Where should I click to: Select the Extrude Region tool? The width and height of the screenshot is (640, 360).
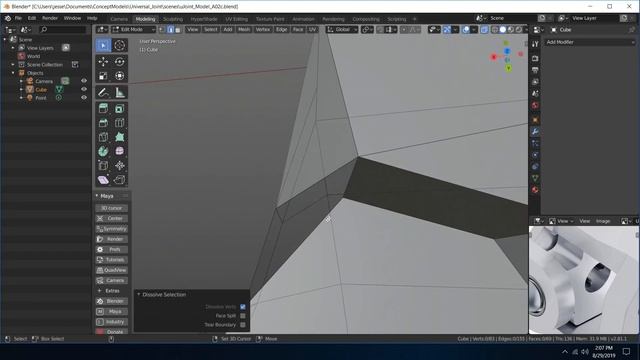tap(103, 109)
